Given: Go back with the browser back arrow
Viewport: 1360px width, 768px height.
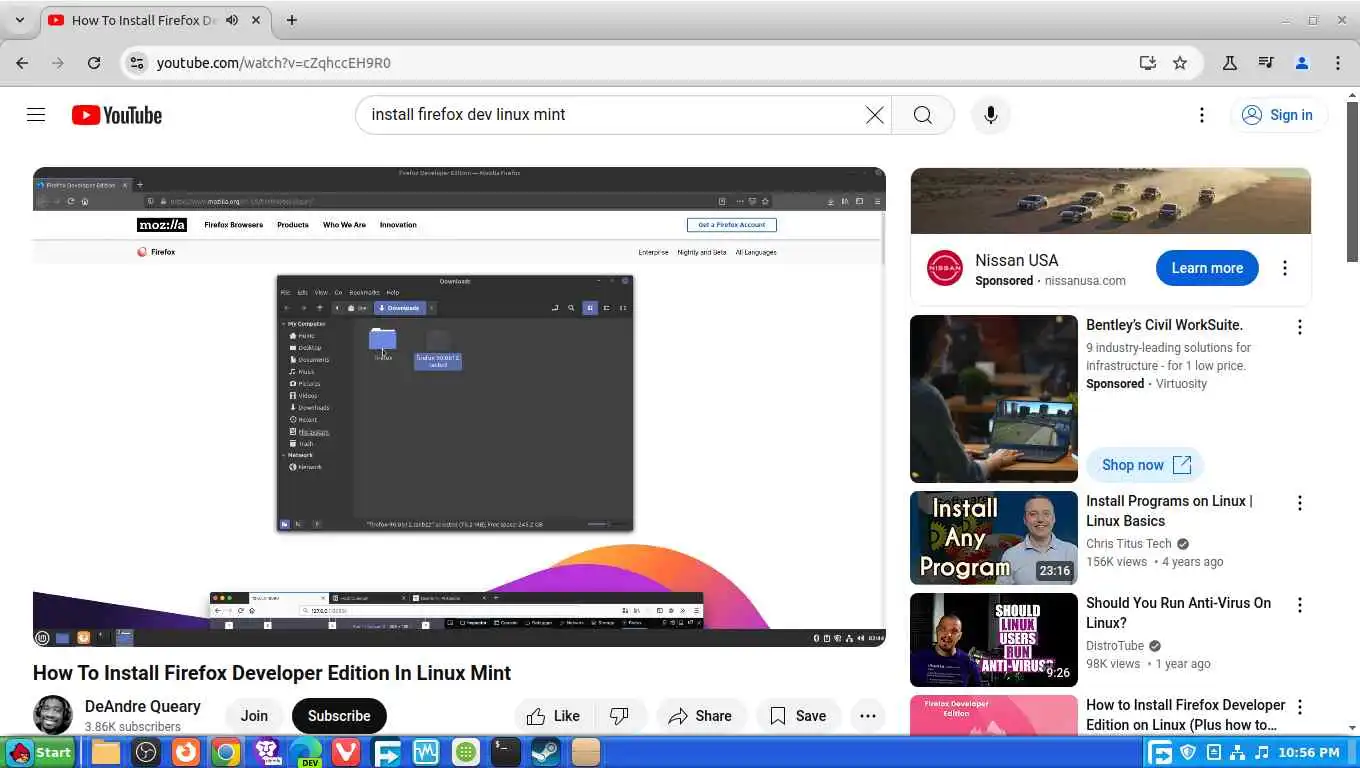Looking at the screenshot, I should [x=22, y=62].
